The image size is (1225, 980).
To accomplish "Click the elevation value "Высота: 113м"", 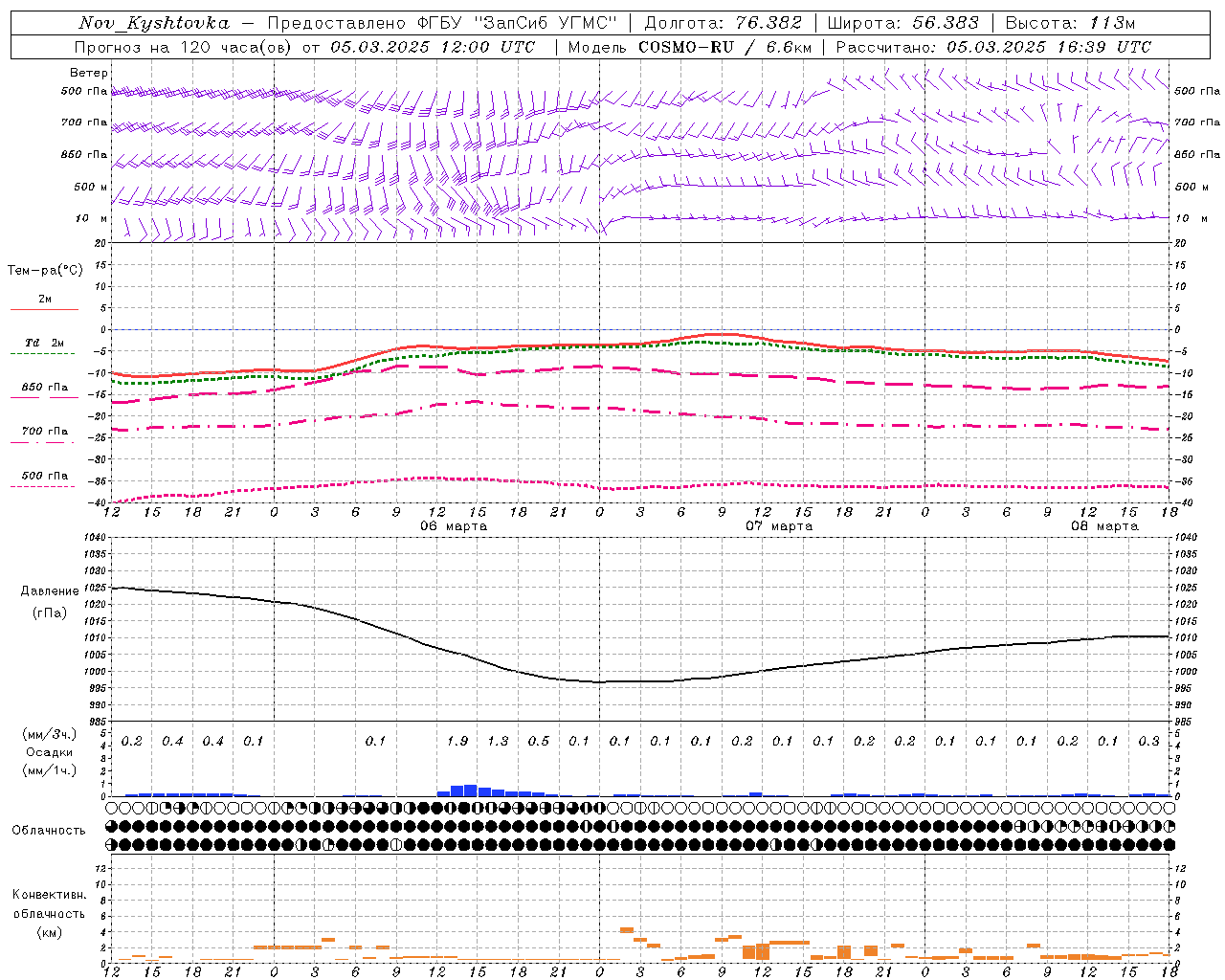I will [1070, 23].
